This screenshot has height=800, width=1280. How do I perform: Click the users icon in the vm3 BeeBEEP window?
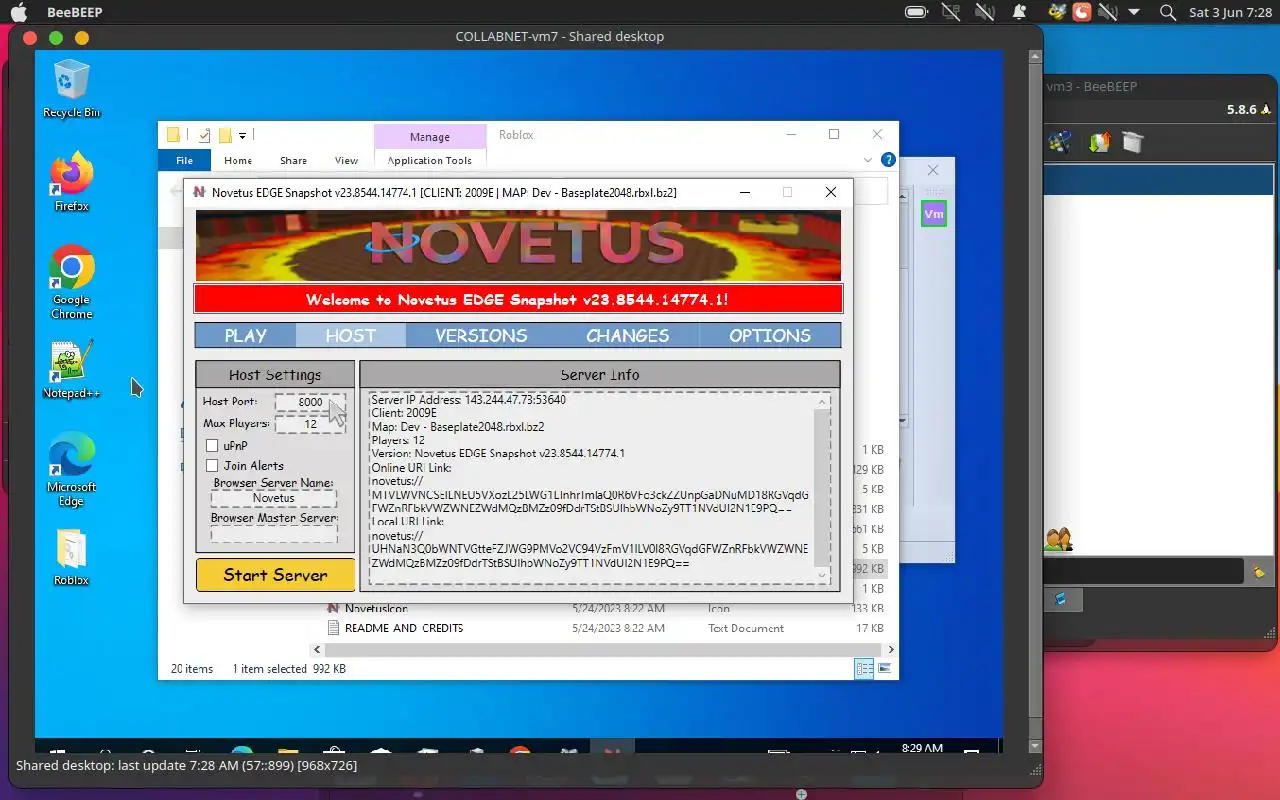pyautogui.click(x=1059, y=540)
